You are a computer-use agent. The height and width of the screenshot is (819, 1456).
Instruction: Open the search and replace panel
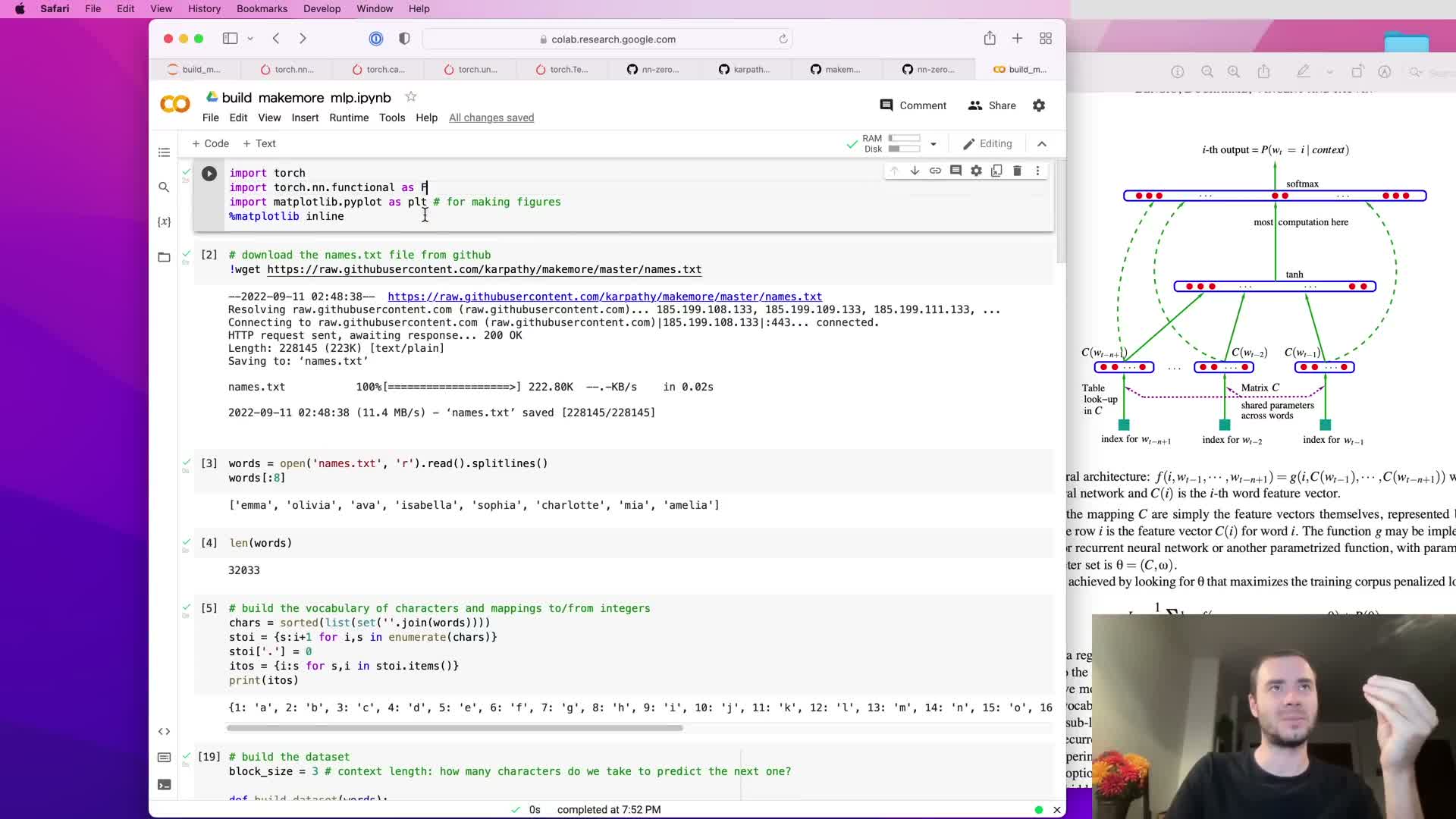pos(164,187)
